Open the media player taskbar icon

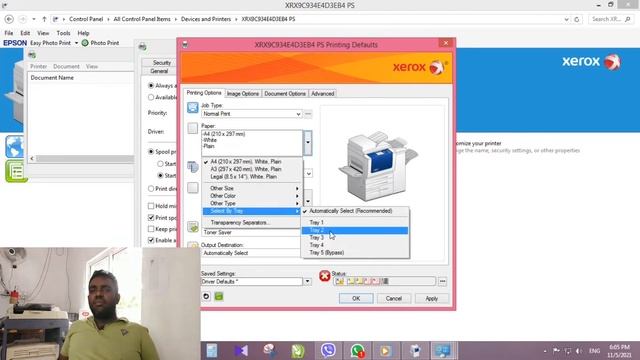(x=385, y=351)
